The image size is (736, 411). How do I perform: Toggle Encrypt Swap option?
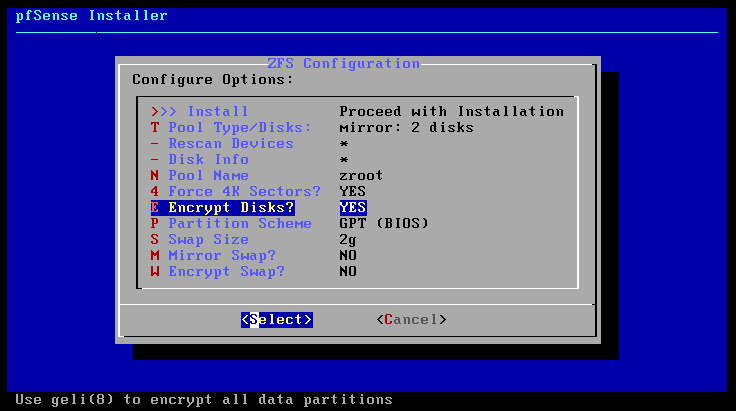click(x=218, y=271)
